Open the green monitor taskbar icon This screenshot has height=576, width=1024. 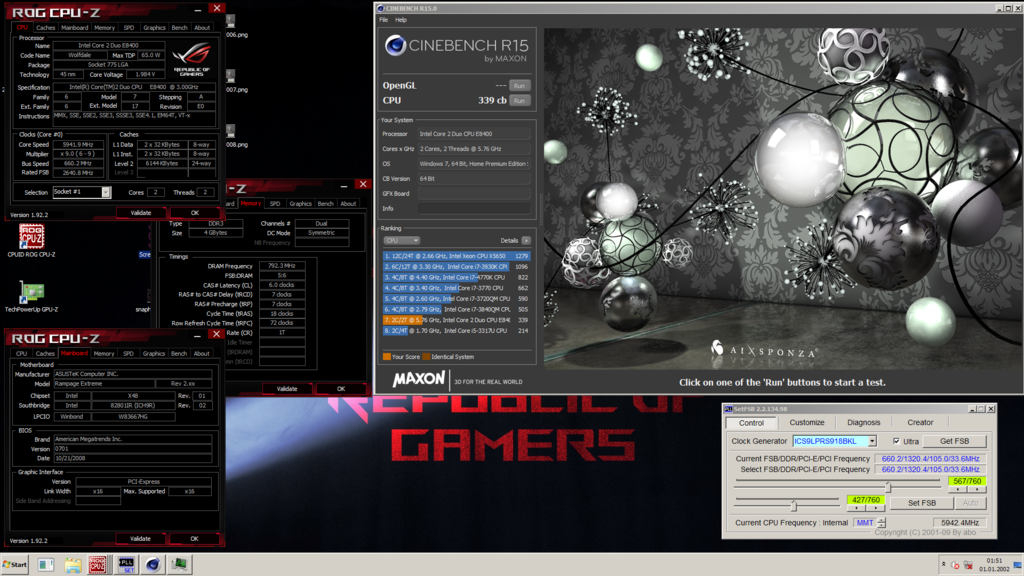pos(180,564)
